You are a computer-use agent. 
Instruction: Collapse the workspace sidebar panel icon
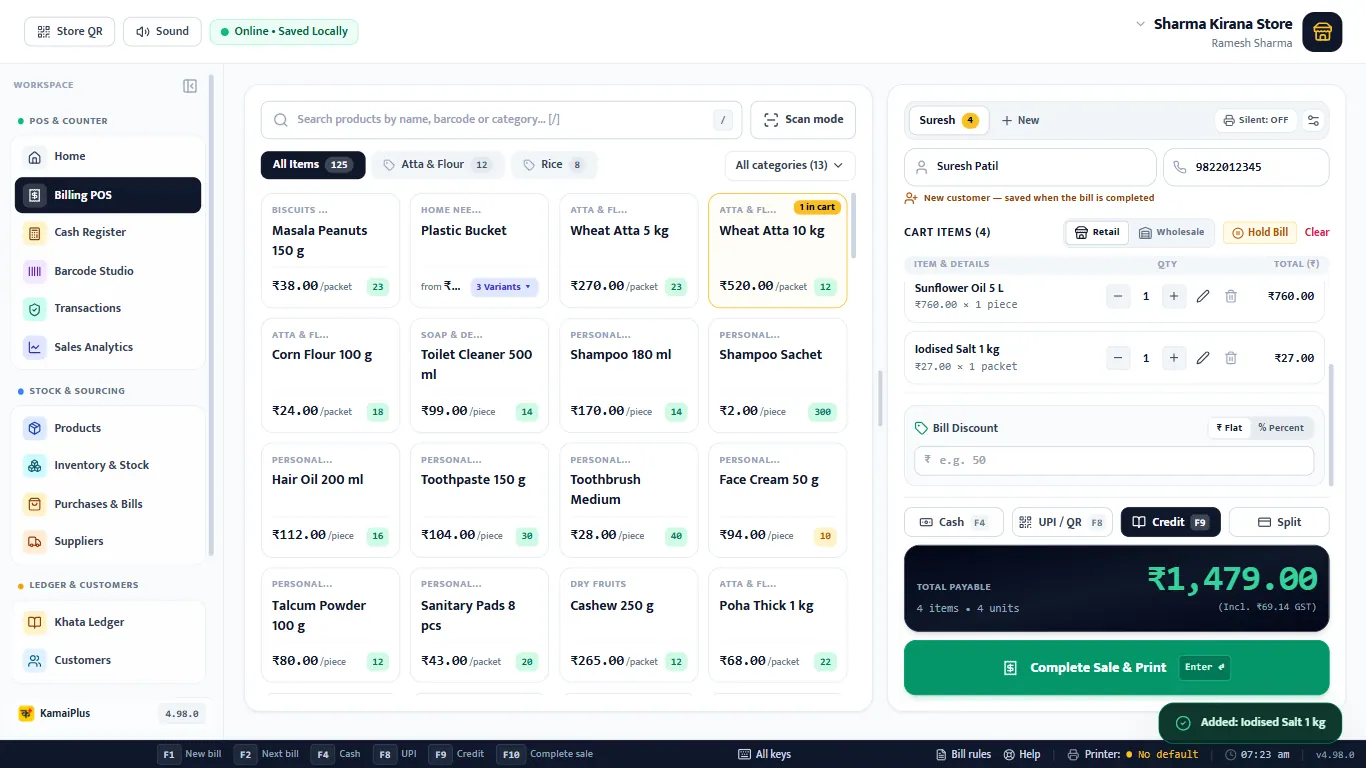[190, 86]
